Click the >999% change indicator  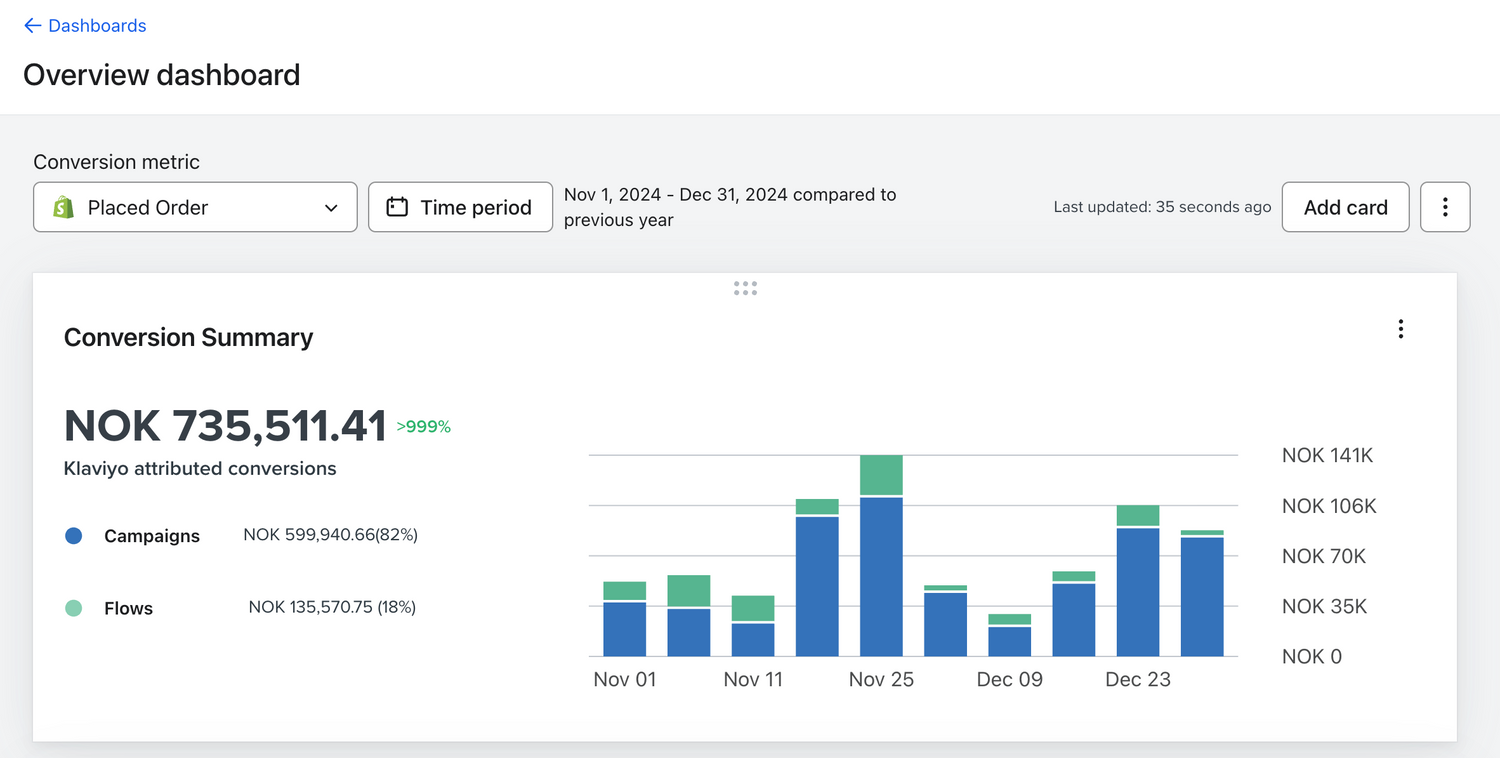click(424, 427)
